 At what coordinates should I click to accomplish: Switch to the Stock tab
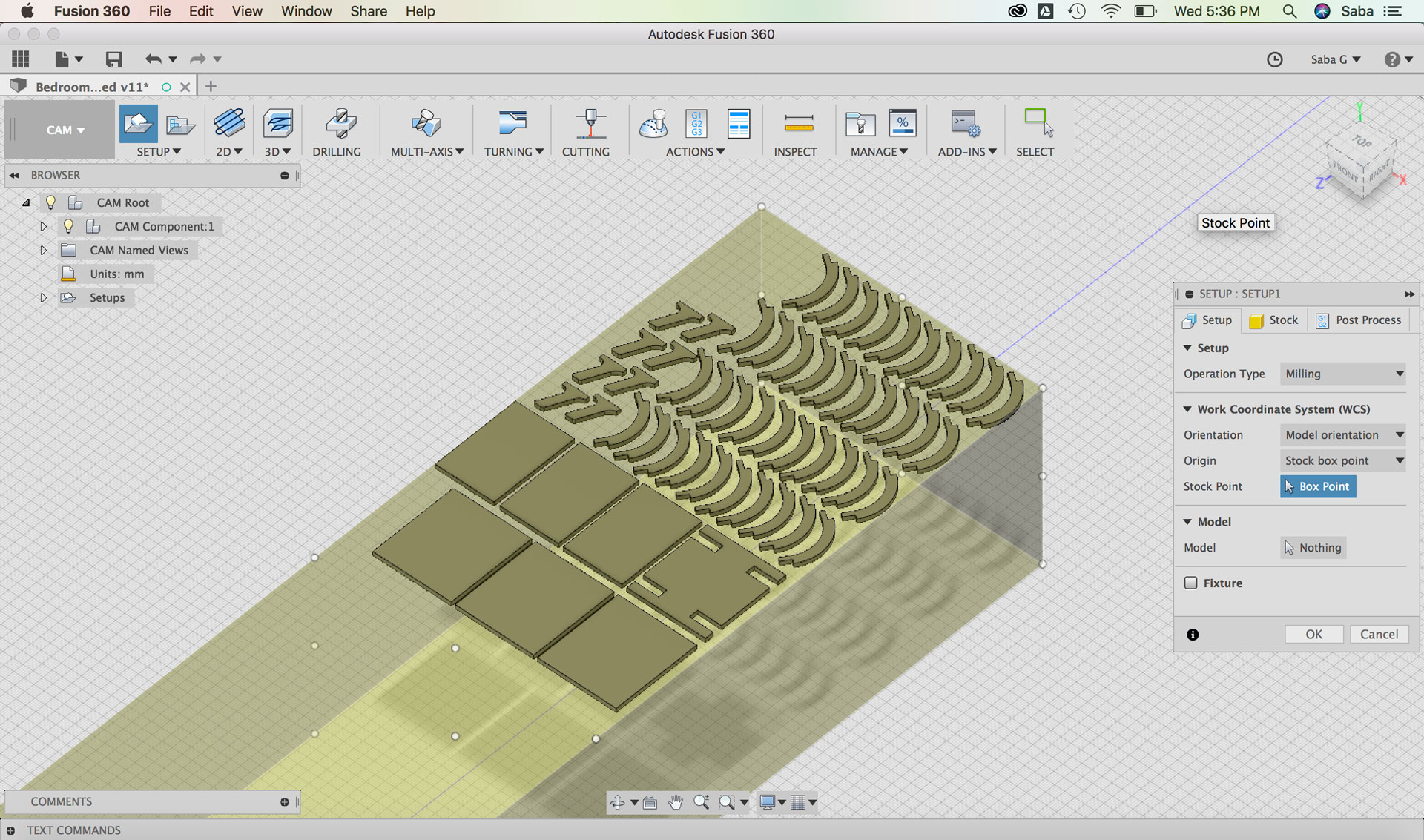[1274, 320]
